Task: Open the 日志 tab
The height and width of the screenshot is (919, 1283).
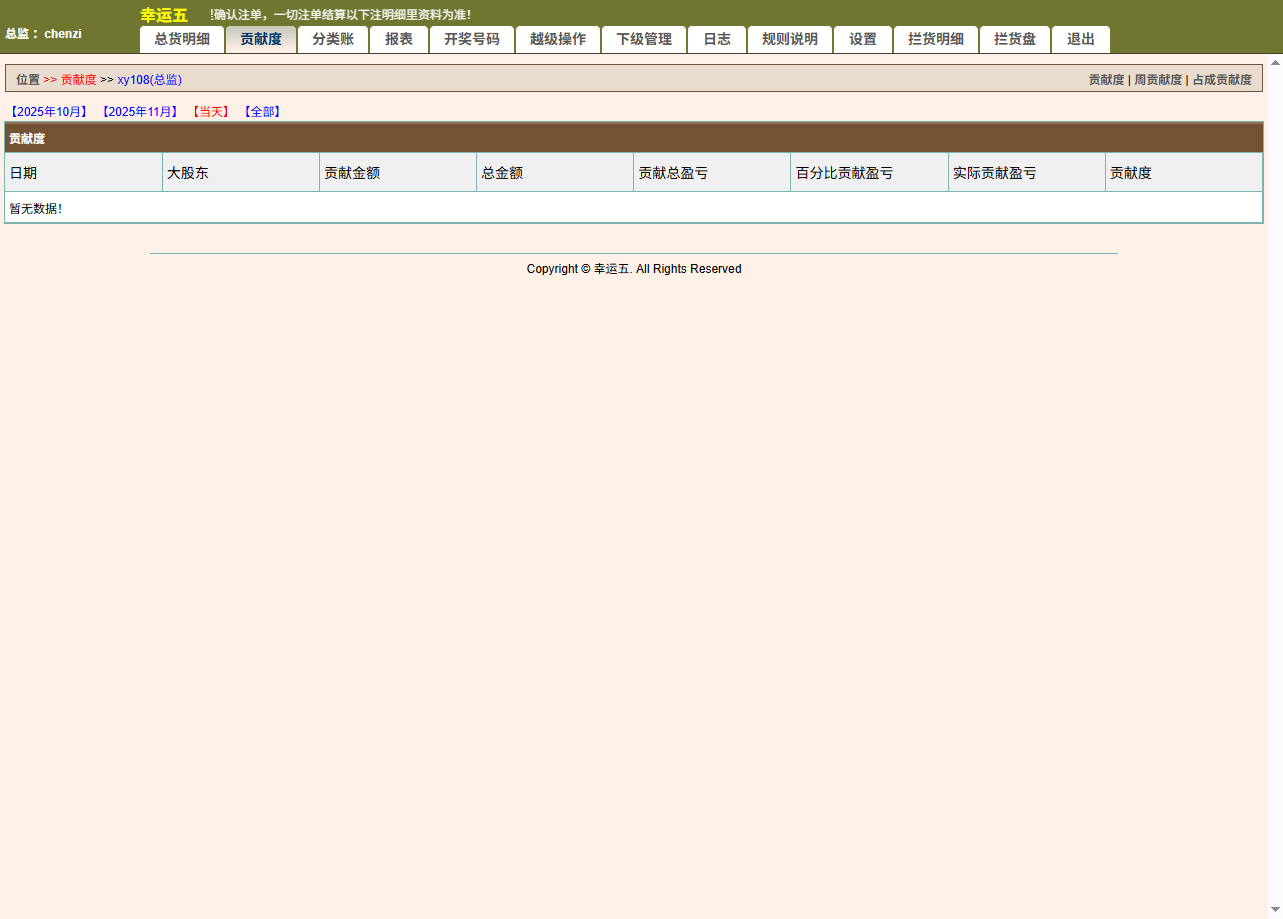Action: click(717, 40)
